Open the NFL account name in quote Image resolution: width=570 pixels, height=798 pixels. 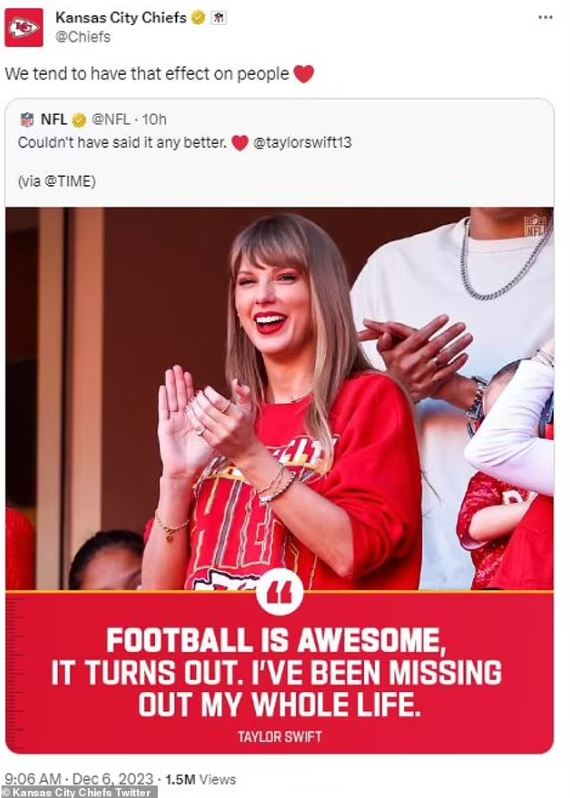pos(54,120)
